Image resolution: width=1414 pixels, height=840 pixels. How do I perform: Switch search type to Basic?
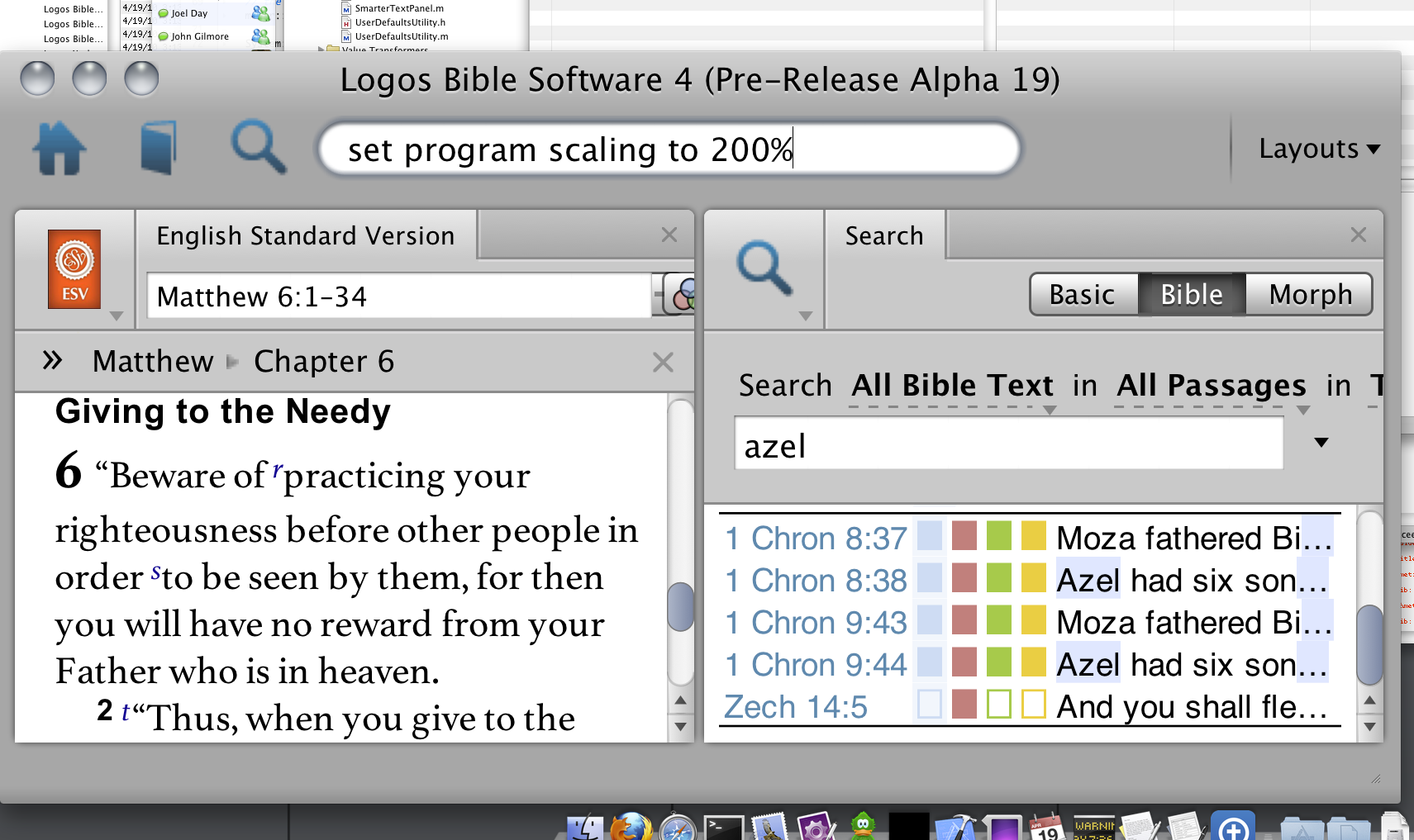1083,295
